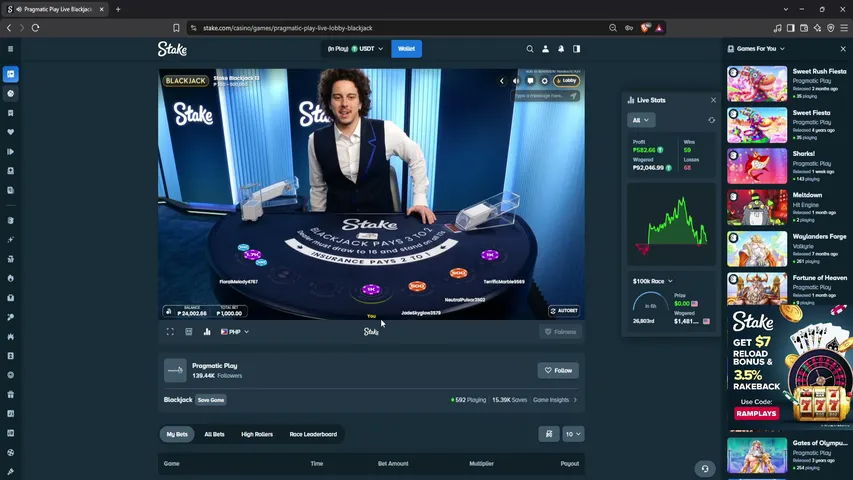The image size is (853, 480).
Task: Mute the live blackjack game sound
Action: tap(516, 81)
